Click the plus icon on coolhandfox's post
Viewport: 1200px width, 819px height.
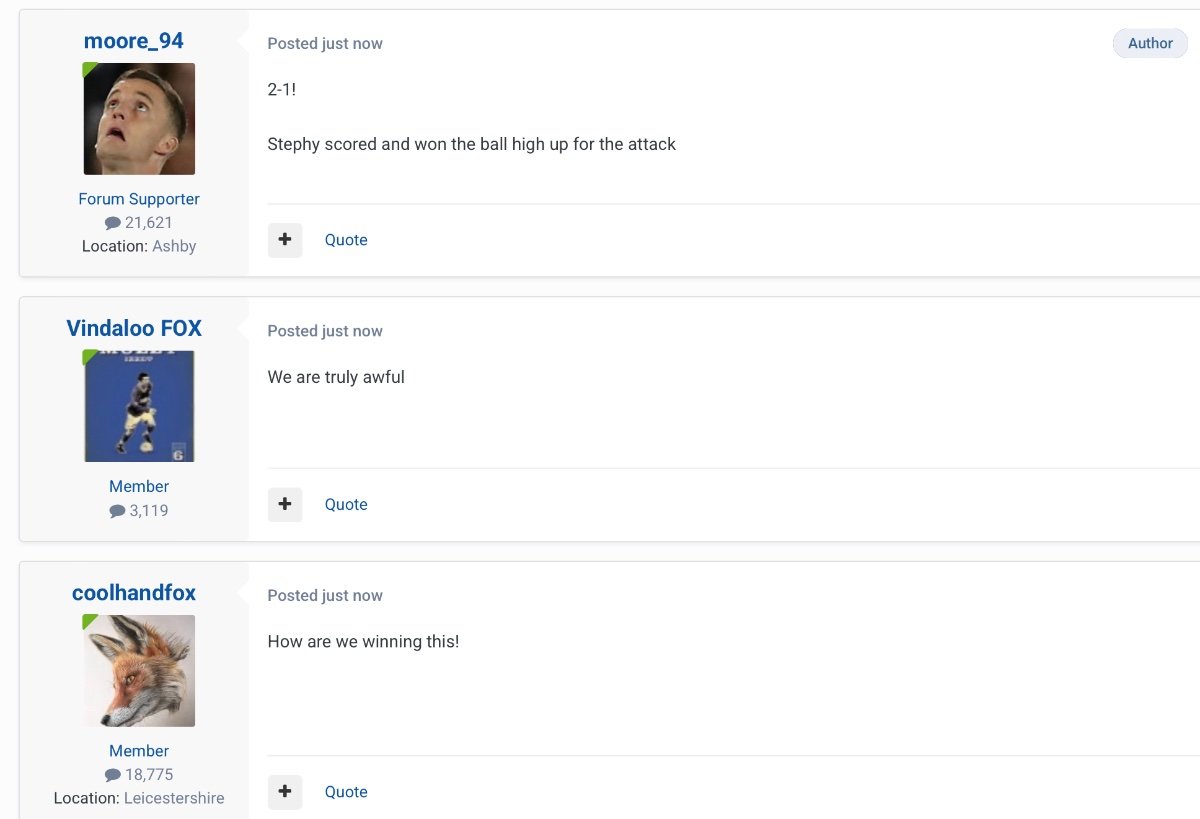[x=285, y=792]
